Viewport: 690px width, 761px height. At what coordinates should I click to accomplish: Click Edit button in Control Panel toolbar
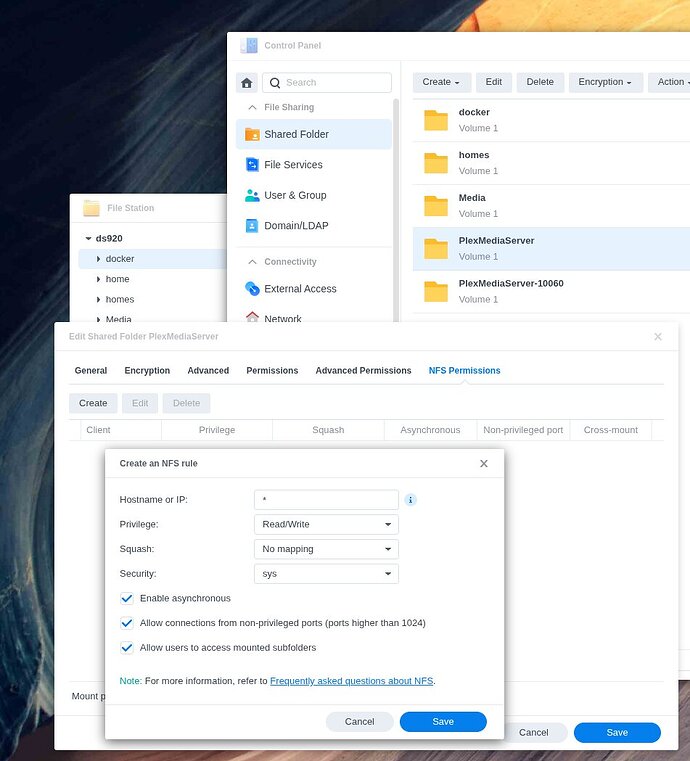click(x=493, y=83)
